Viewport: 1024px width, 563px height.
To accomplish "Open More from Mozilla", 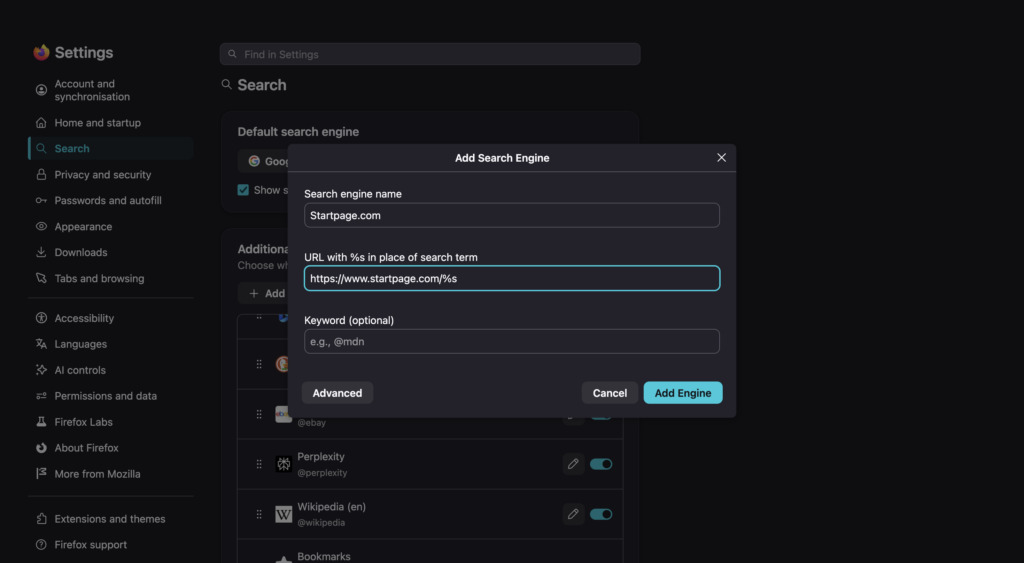I will (x=110, y=474).
